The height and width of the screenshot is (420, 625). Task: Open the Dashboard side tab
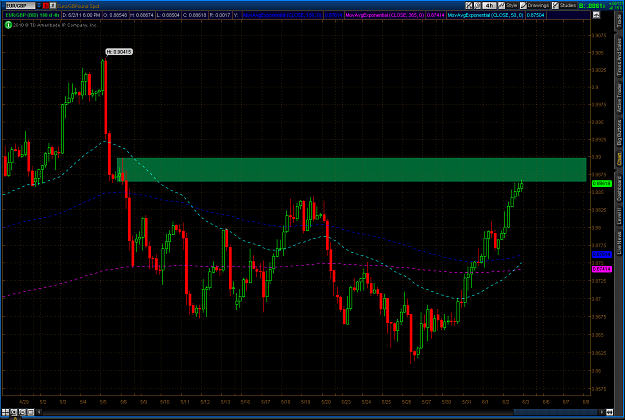coord(619,189)
